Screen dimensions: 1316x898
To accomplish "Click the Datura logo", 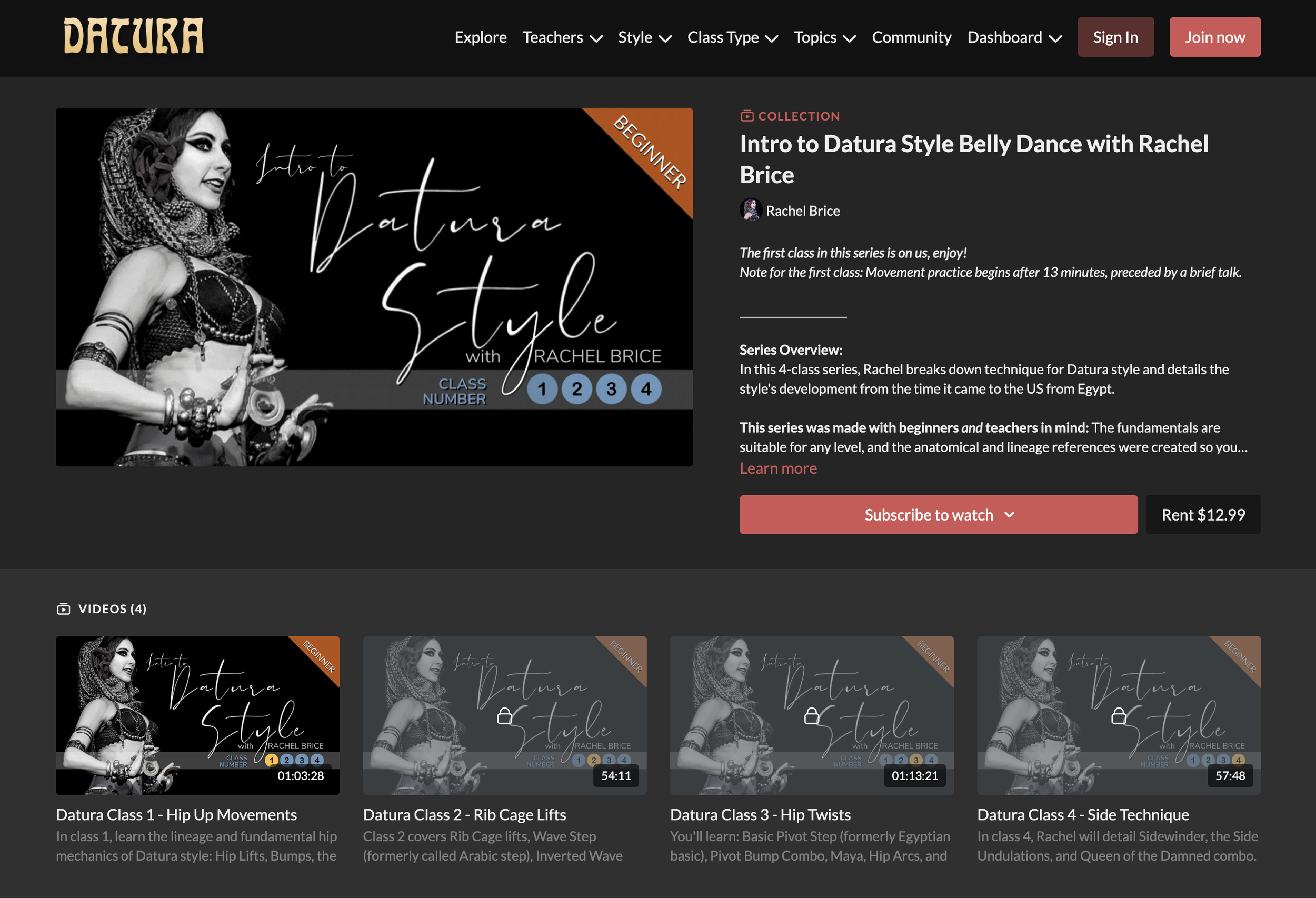I will (133, 36).
